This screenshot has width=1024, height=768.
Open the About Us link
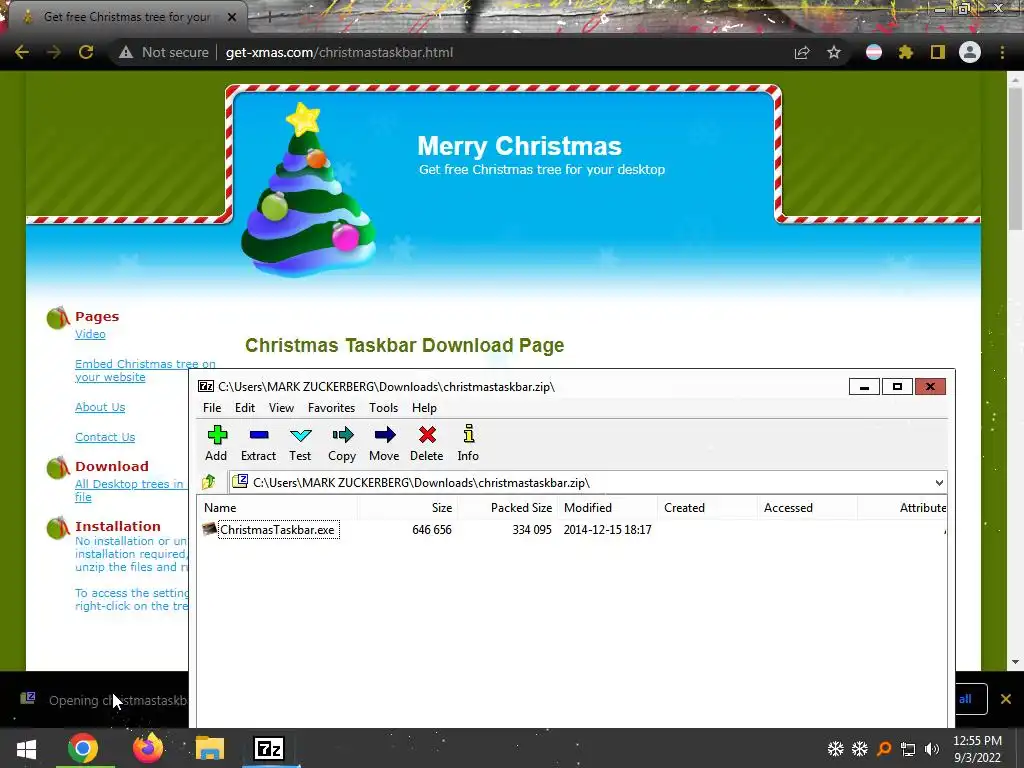coord(100,407)
